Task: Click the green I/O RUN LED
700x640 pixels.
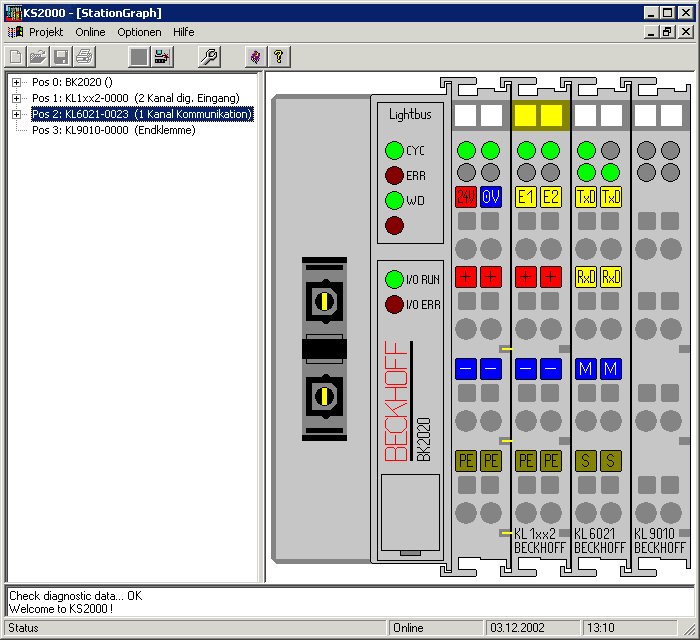Action: tap(394, 279)
